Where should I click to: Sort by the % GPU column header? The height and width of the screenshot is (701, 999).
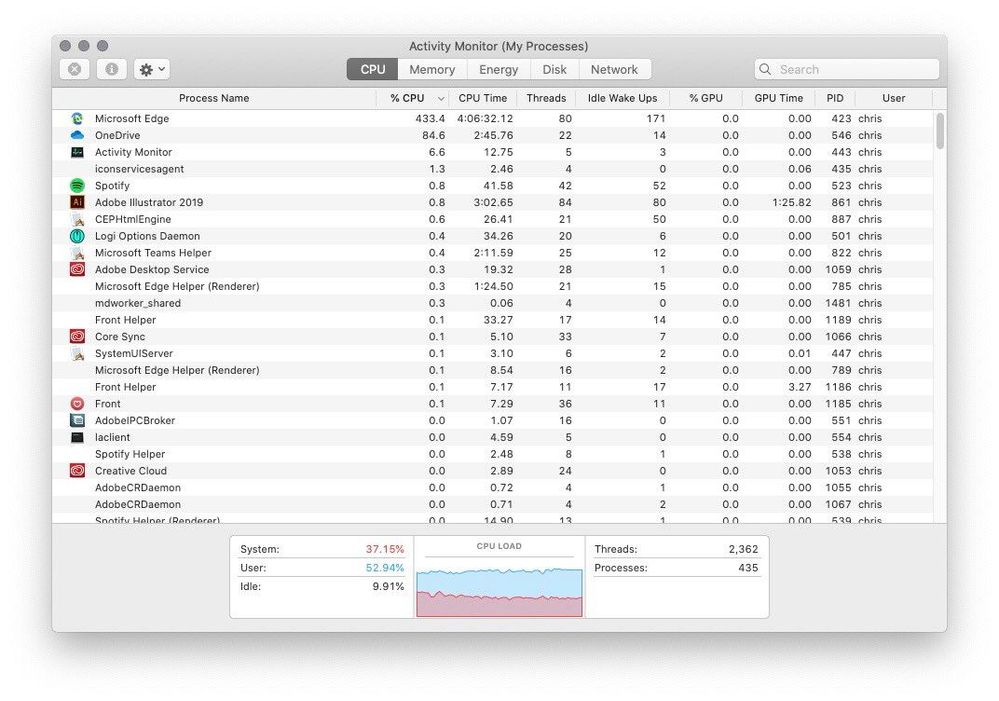click(x=706, y=98)
